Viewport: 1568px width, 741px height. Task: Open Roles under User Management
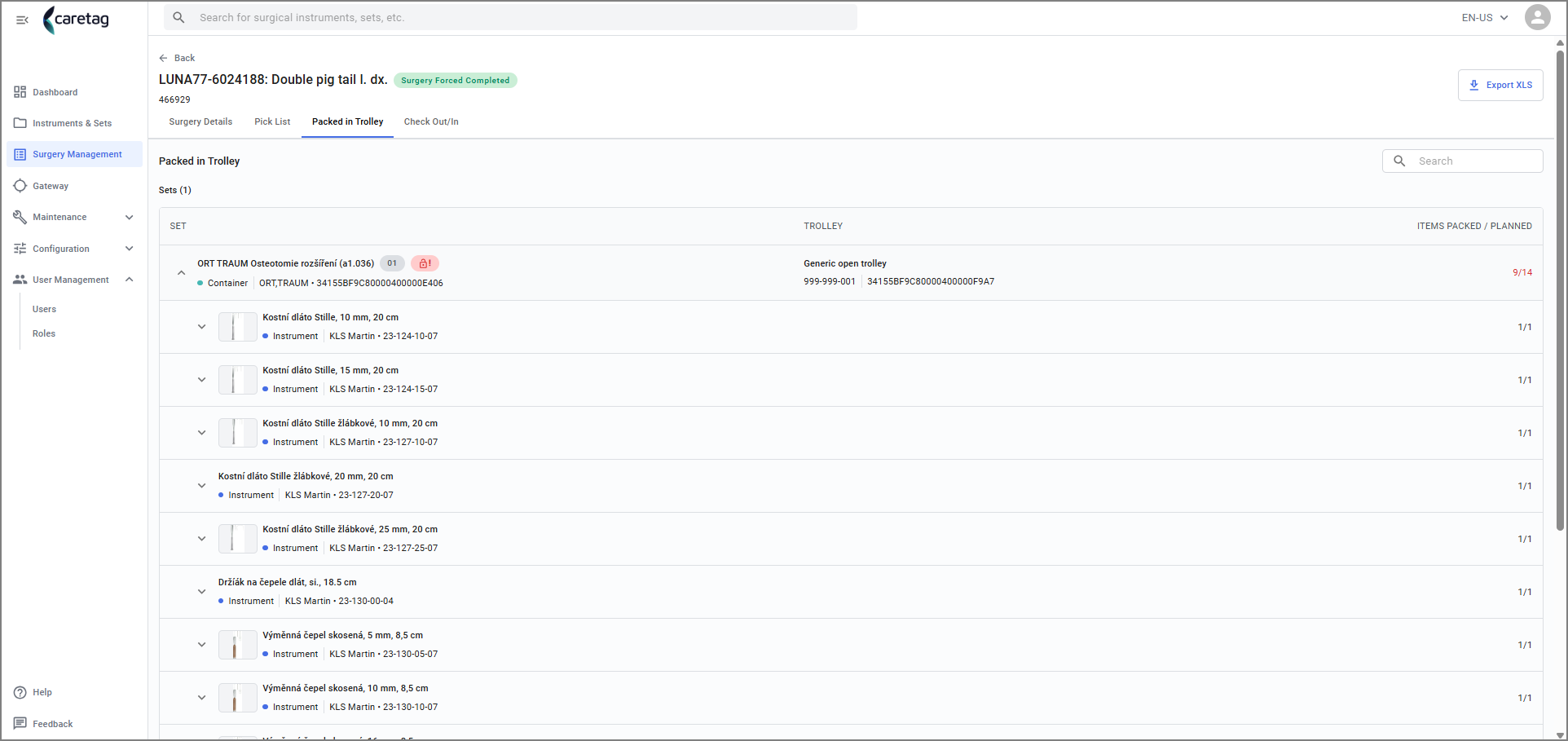(x=44, y=333)
